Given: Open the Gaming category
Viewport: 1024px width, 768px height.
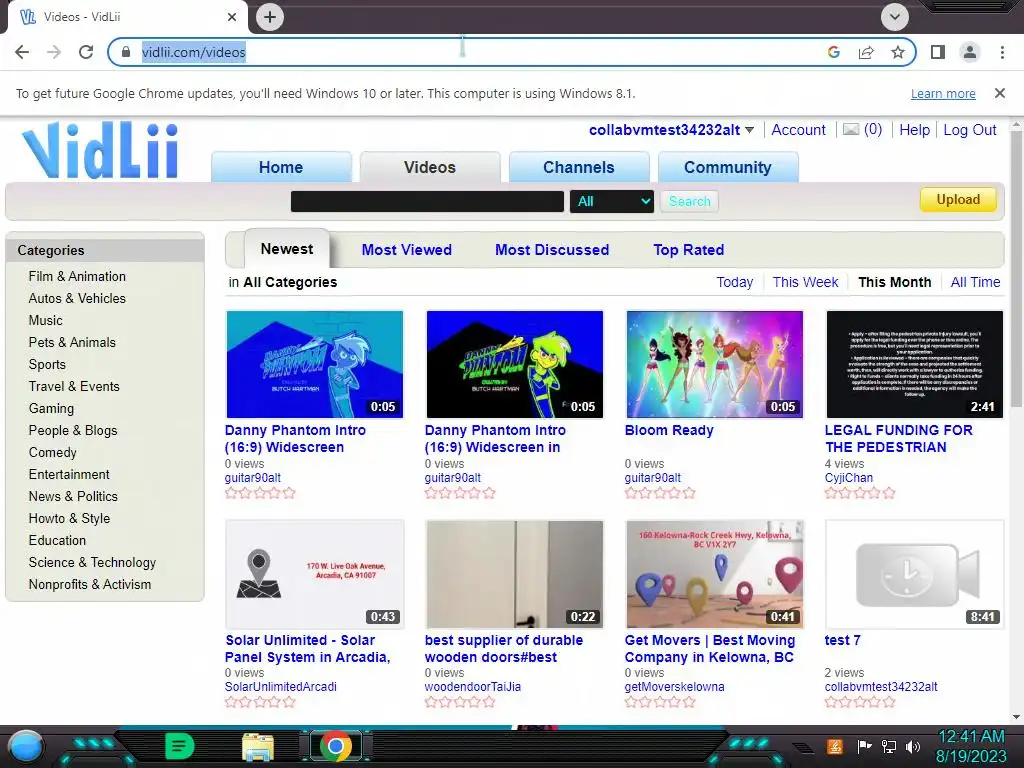Looking at the screenshot, I should 51,408.
